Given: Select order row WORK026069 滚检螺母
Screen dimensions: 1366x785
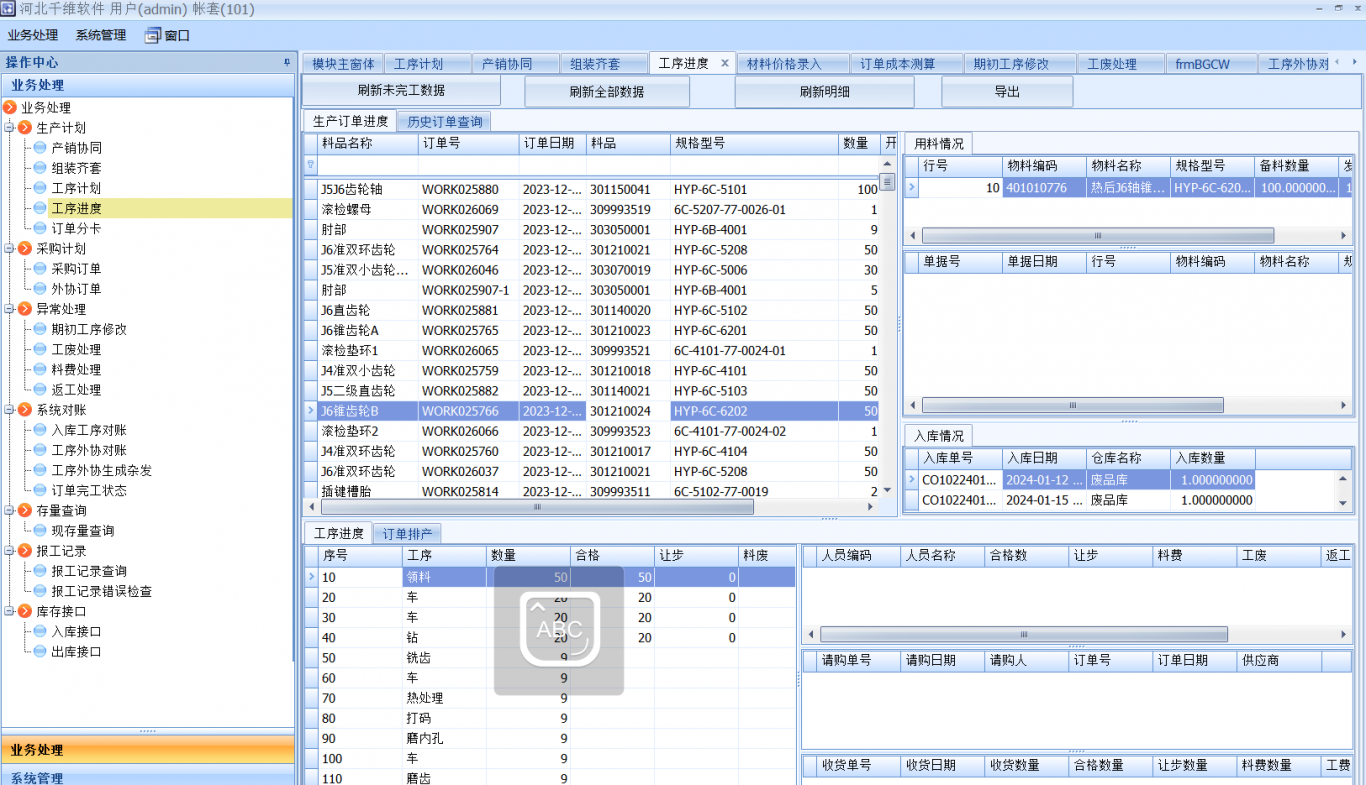Looking at the screenshot, I should 591,210.
